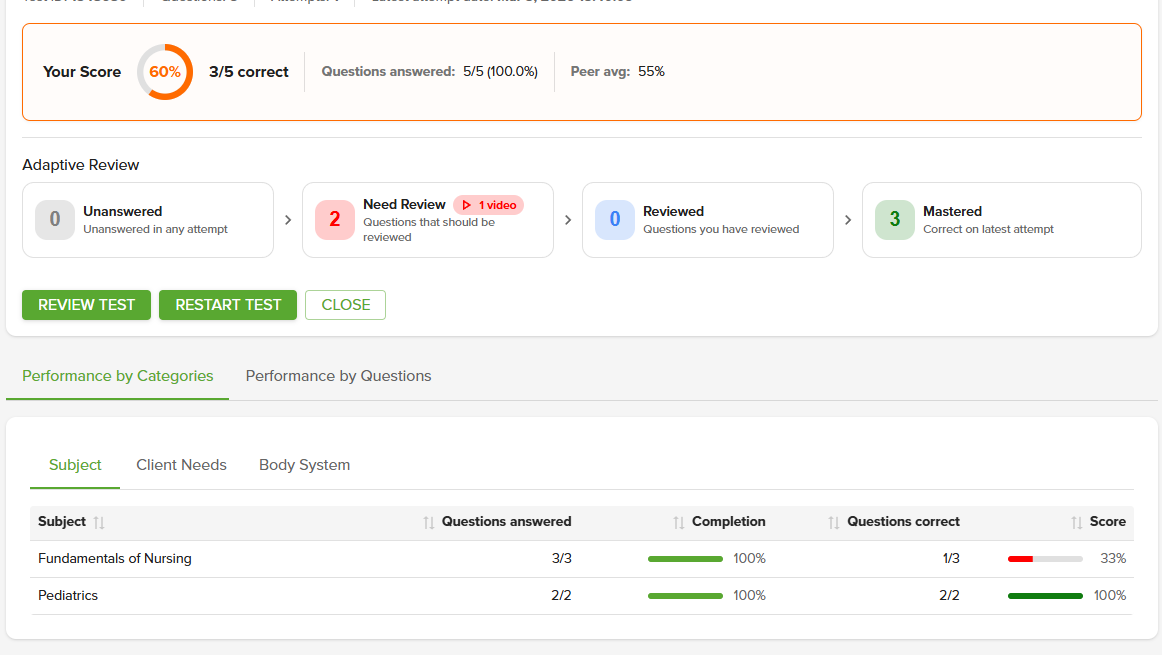Expand the chevron after Reviewed card
Screen dimensions: 1162x655
(847, 220)
